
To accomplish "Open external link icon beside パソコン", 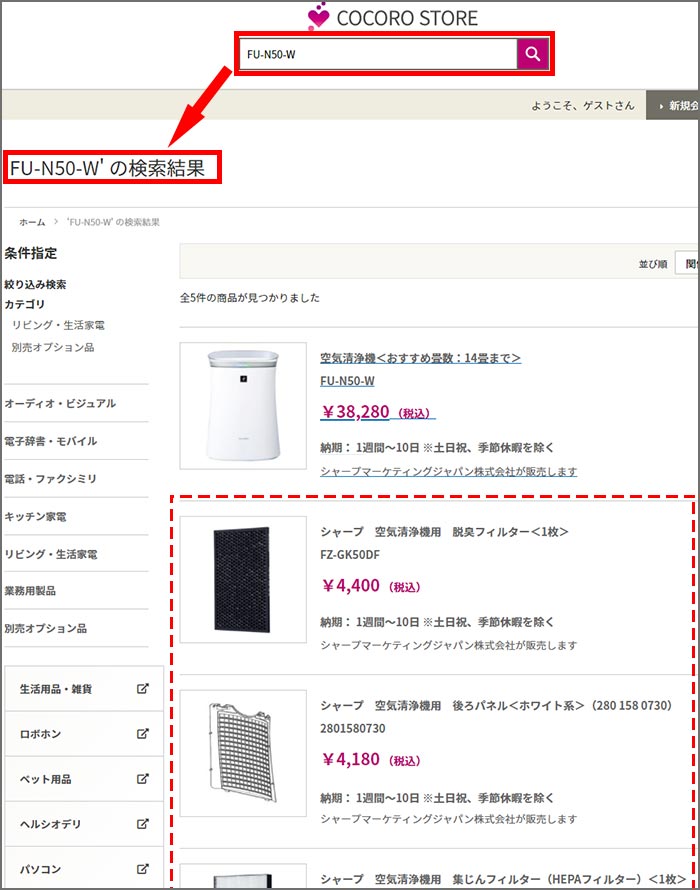I will 142,869.
